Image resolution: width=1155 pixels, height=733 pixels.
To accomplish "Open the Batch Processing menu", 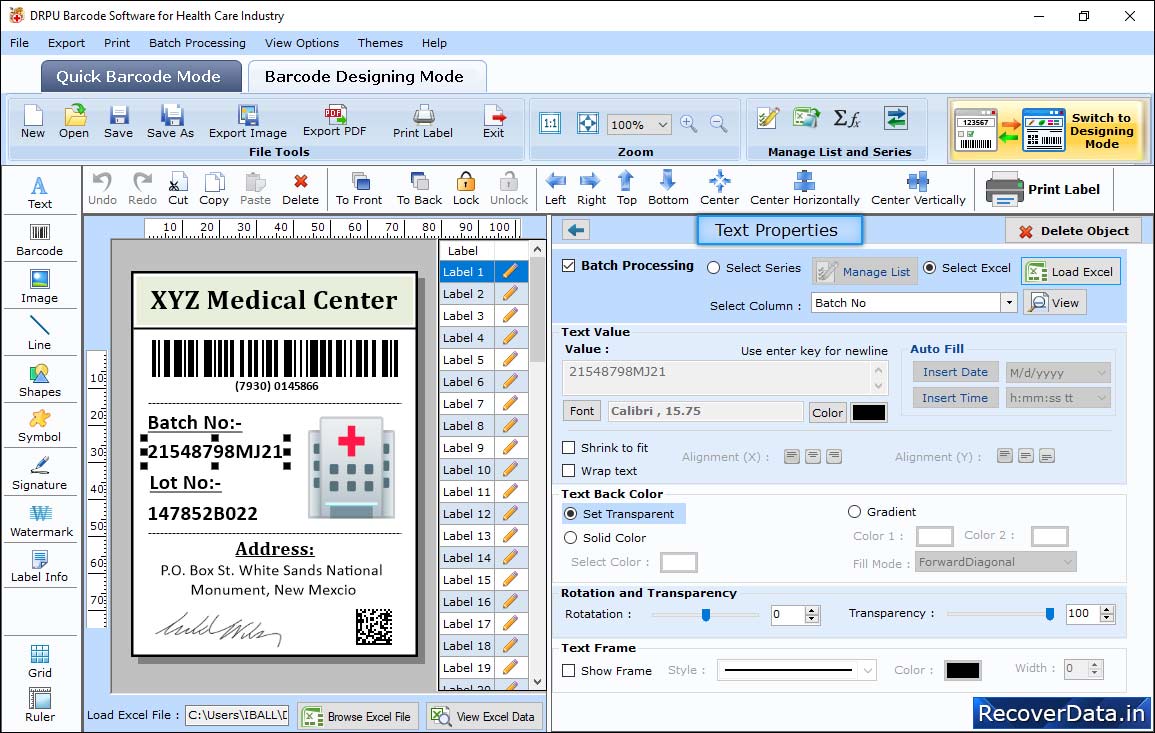I will click(197, 43).
